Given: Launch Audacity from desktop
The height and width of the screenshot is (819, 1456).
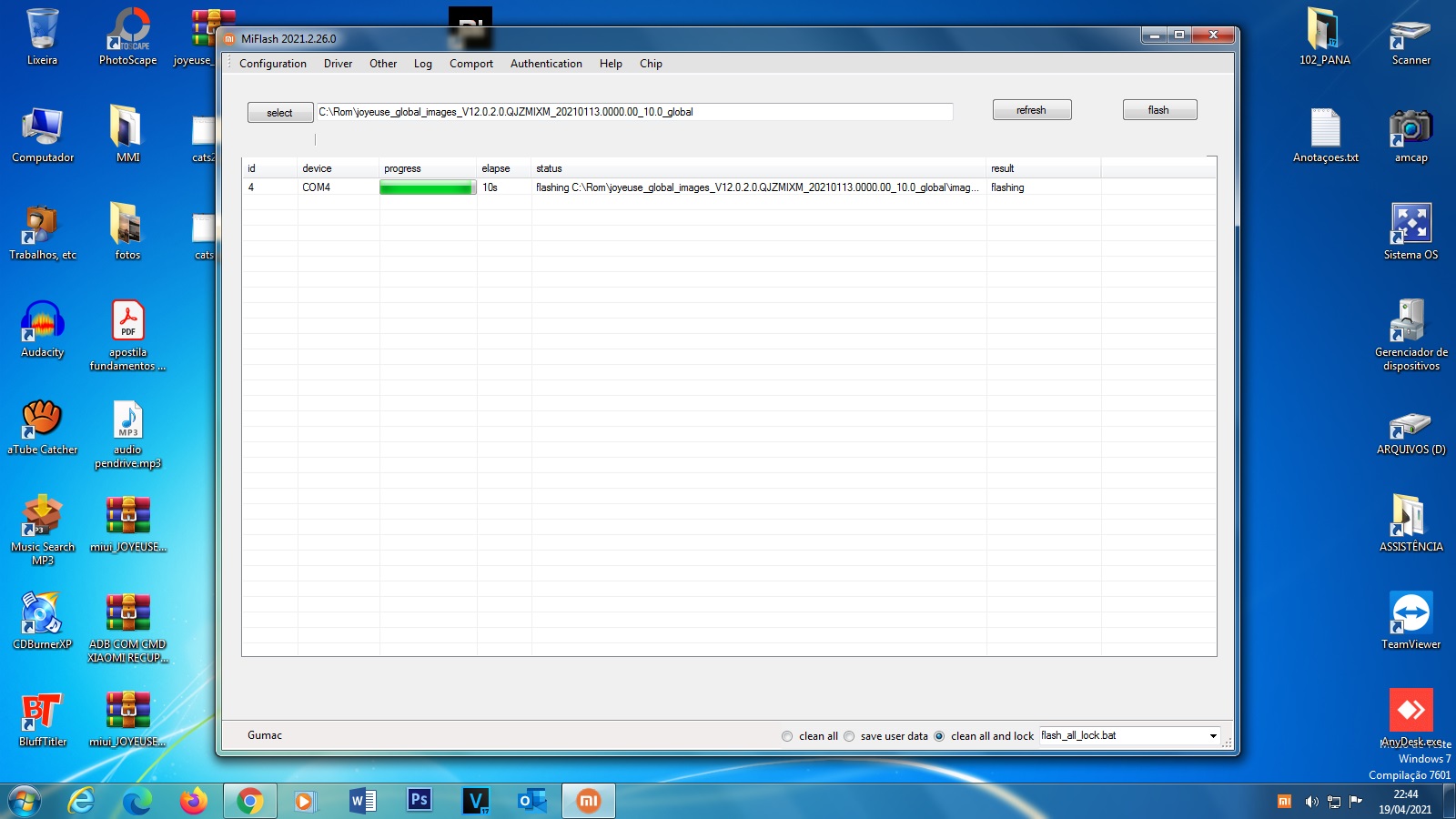Looking at the screenshot, I should coord(42,329).
